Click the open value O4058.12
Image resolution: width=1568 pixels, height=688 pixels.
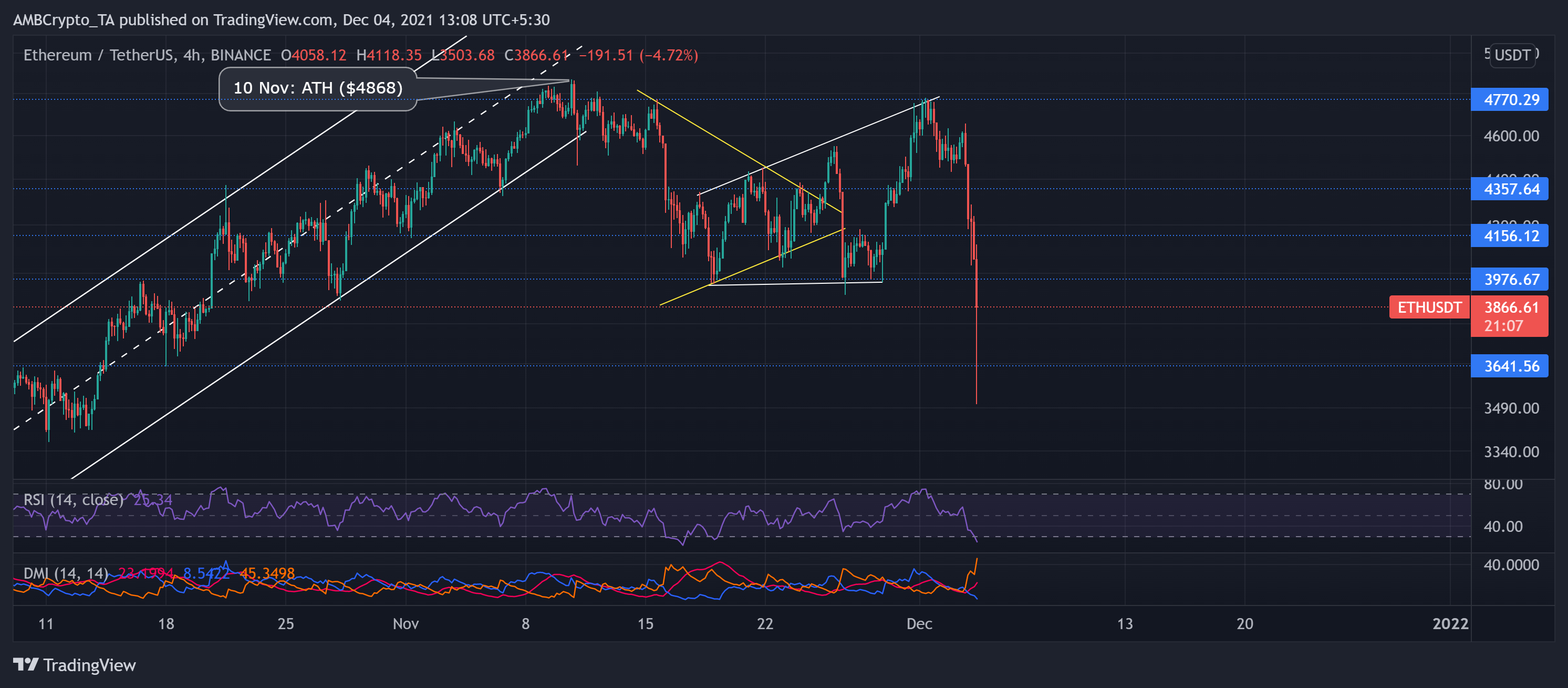pyautogui.click(x=314, y=55)
